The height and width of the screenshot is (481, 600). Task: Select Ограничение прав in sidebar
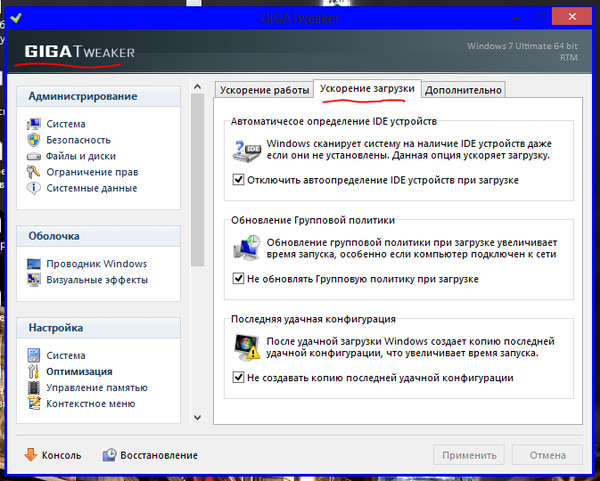click(92, 172)
